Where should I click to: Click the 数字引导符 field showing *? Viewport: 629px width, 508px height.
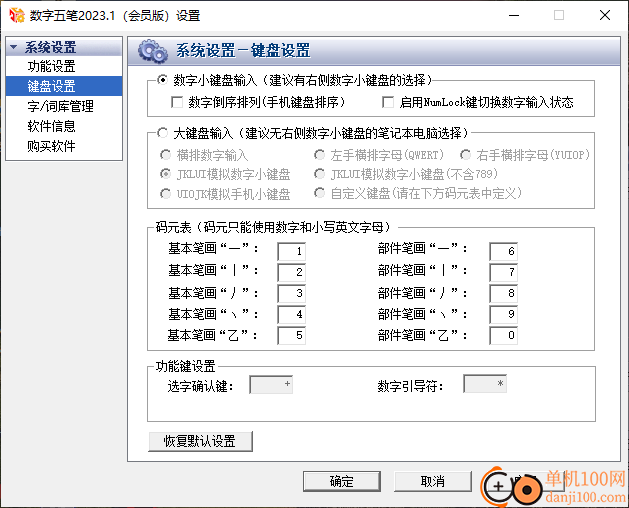click(485, 384)
